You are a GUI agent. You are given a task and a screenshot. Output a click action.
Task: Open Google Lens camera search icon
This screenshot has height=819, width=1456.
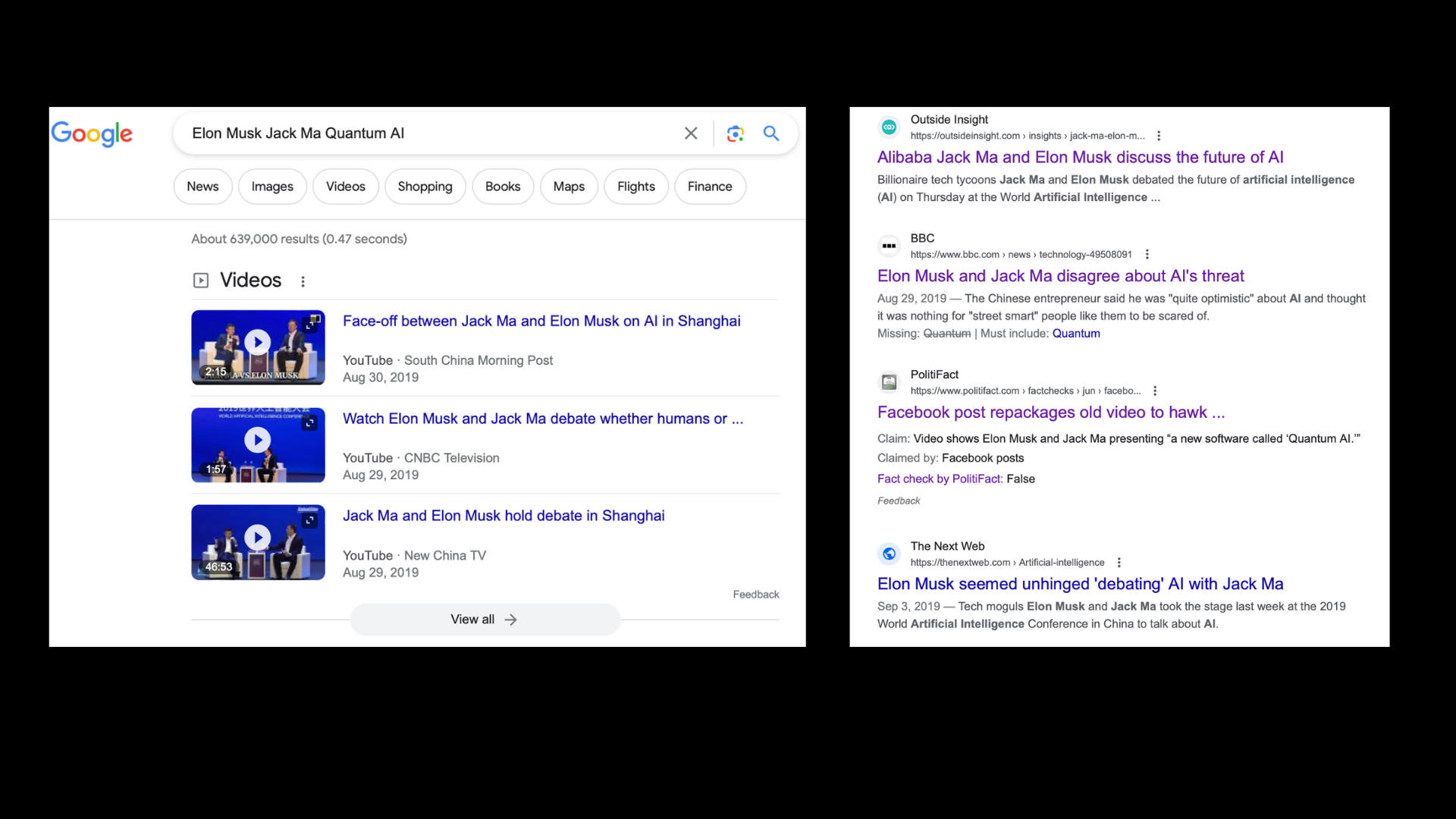pyautogui.click(x=735, y=133)
